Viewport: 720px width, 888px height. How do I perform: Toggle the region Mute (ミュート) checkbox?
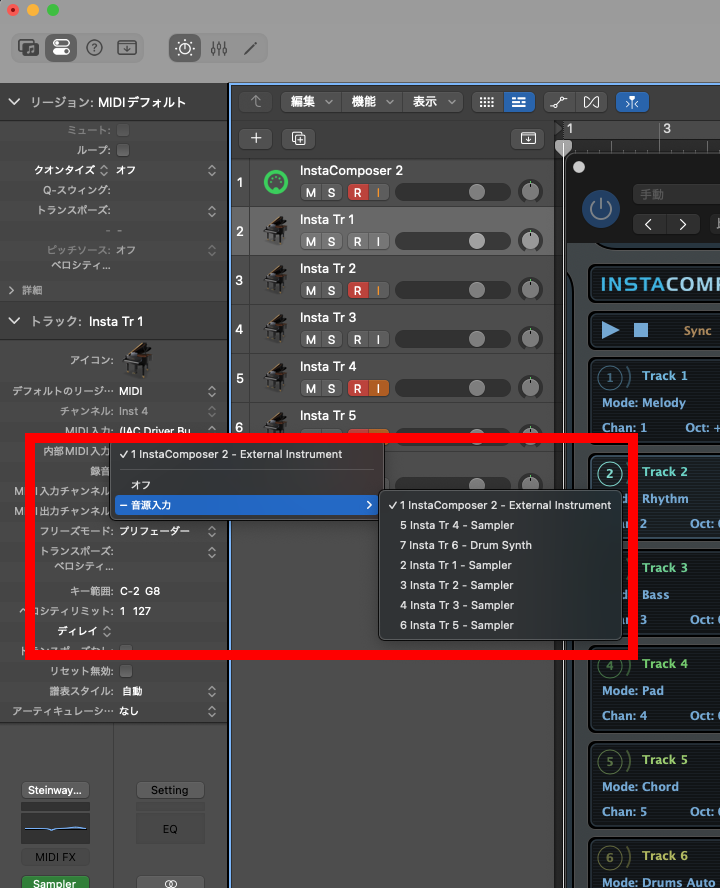123,130
